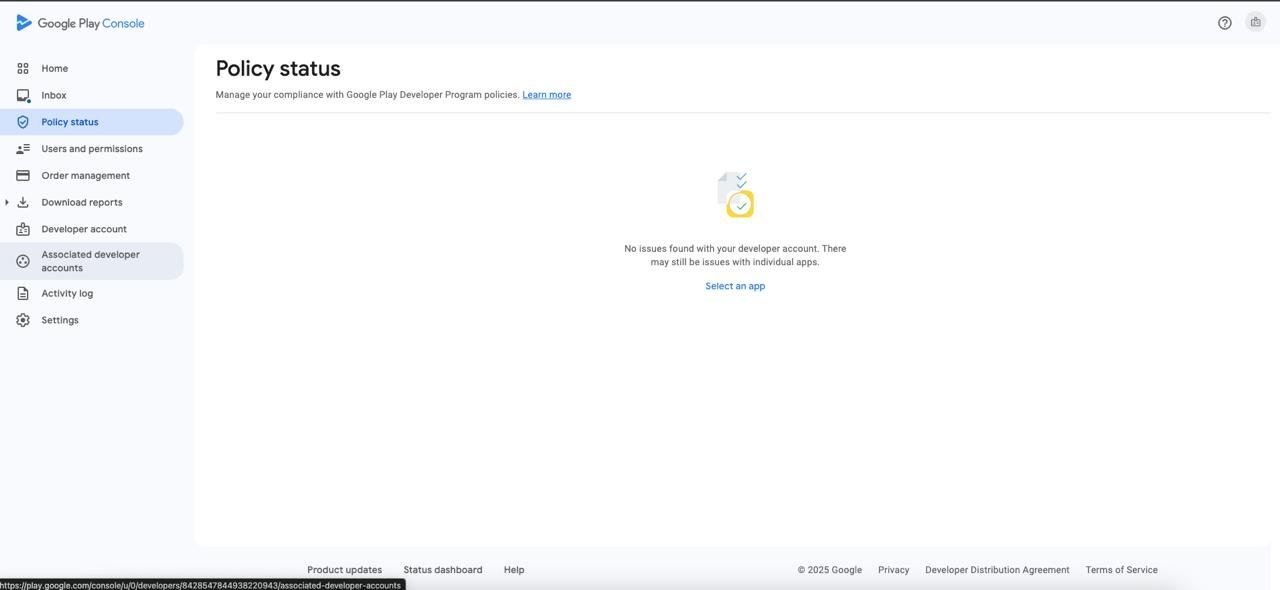
Task: Open Product updates footer link
Action: coord(345,570)
